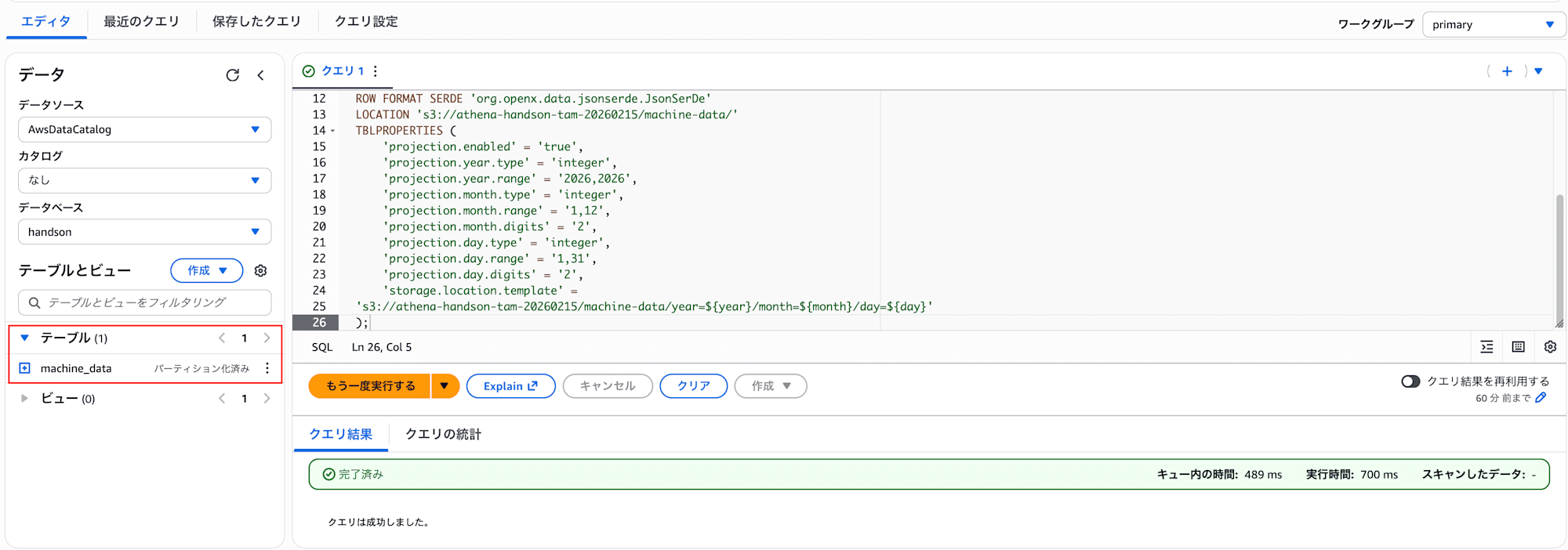The width and height of the screenshot is (1568, 550).
Task: Click the format query icon
Action: click(x=1486, y=347)
